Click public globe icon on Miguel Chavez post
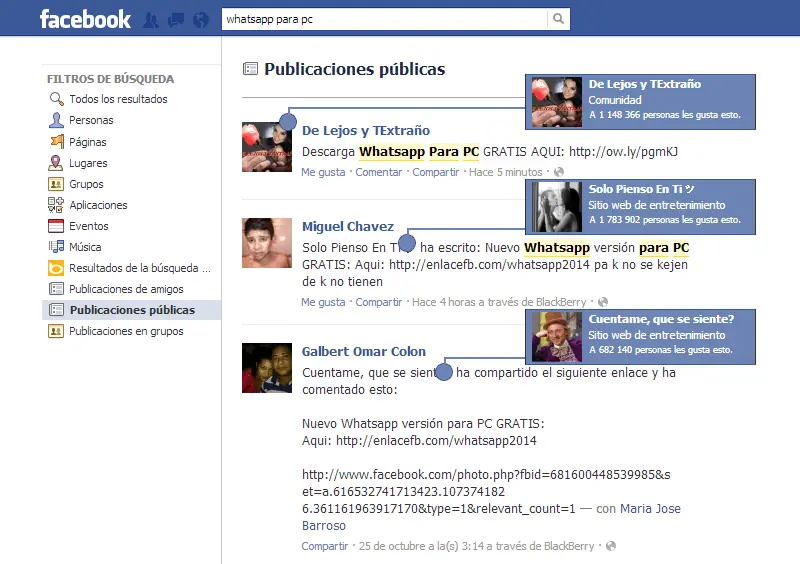Screen dimensions: 800x564 (x=603, y=302)
